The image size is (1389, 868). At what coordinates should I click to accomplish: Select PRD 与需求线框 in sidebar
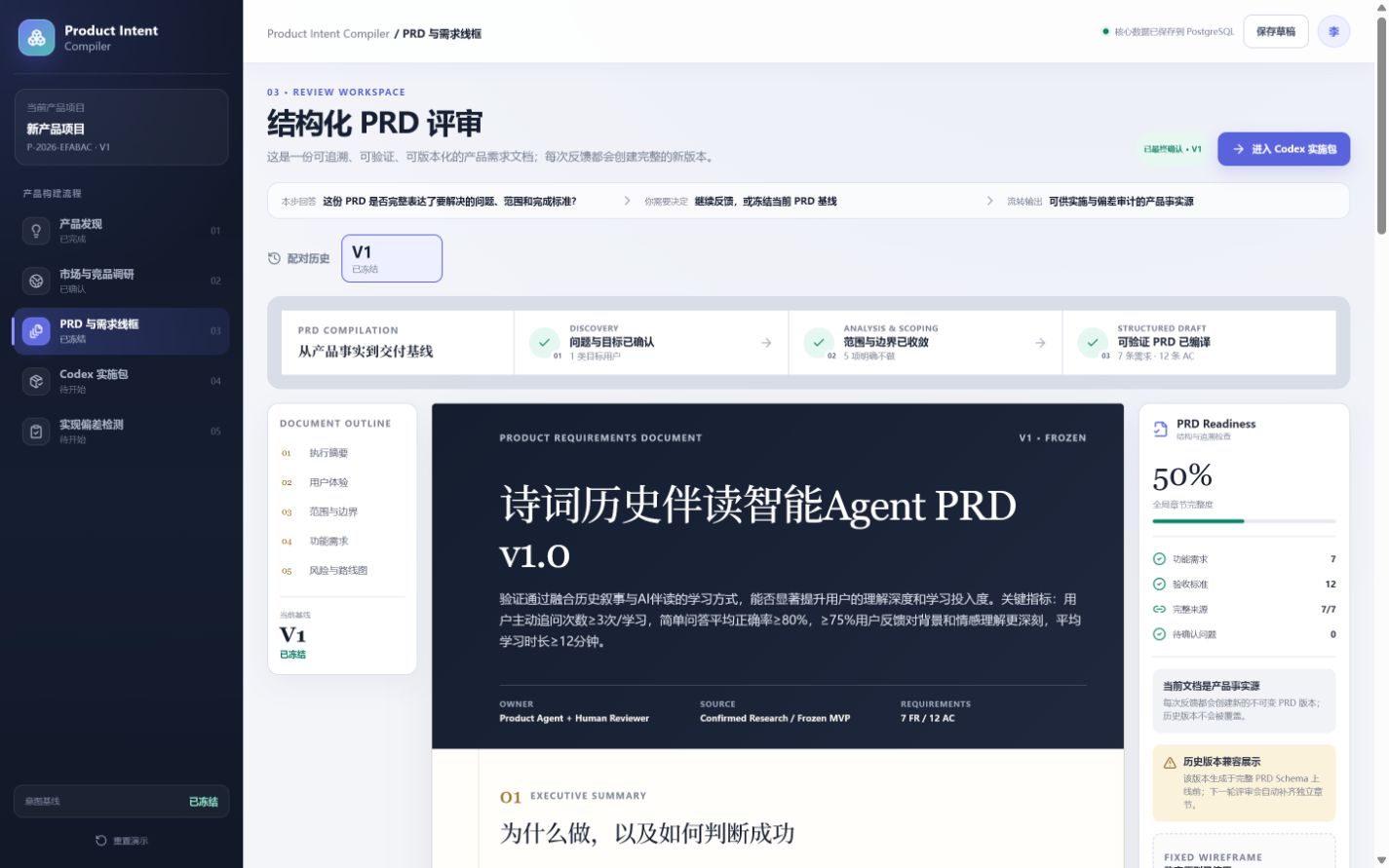click(121, 331)
